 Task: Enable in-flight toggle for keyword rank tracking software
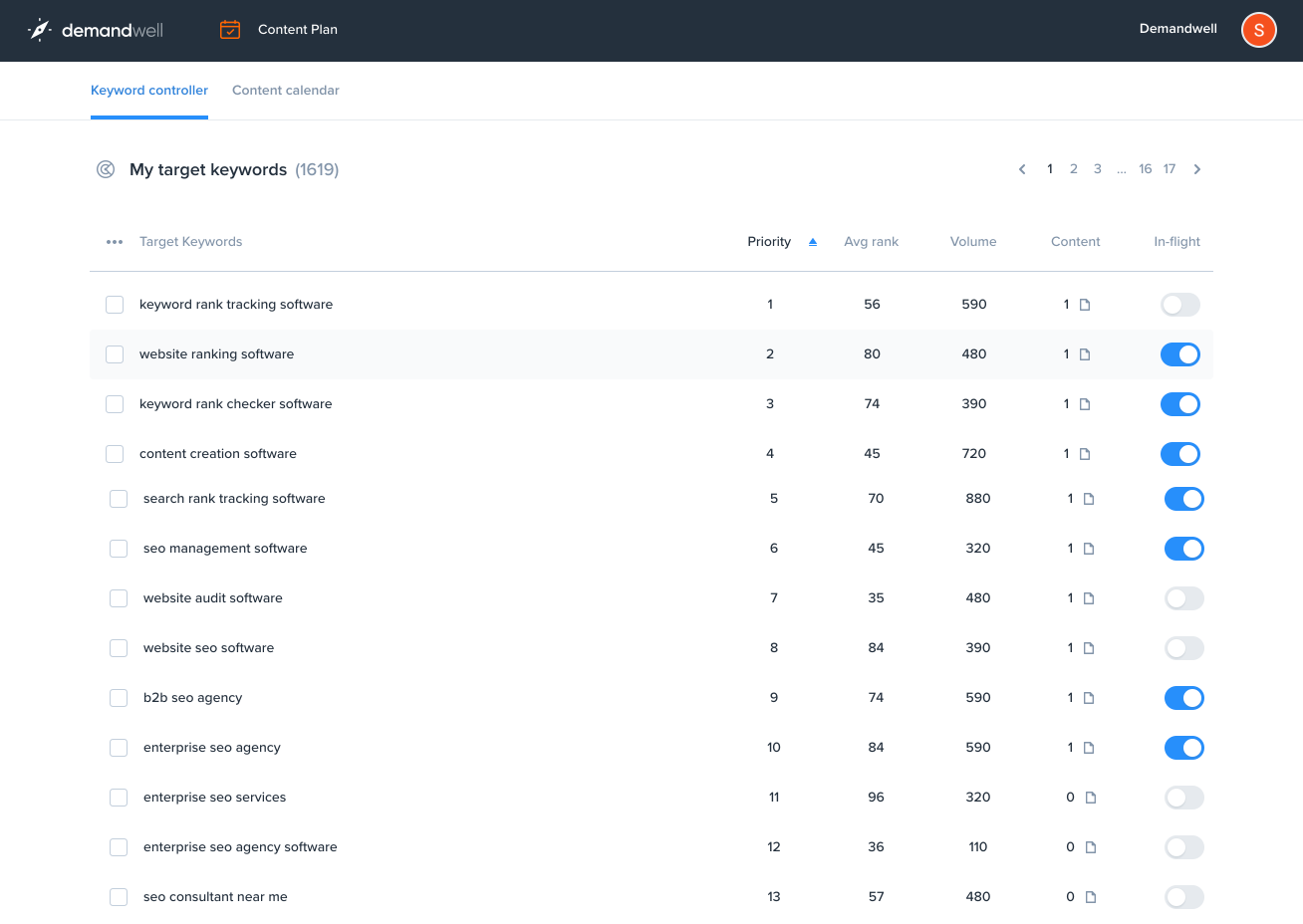coord(1179,305)
